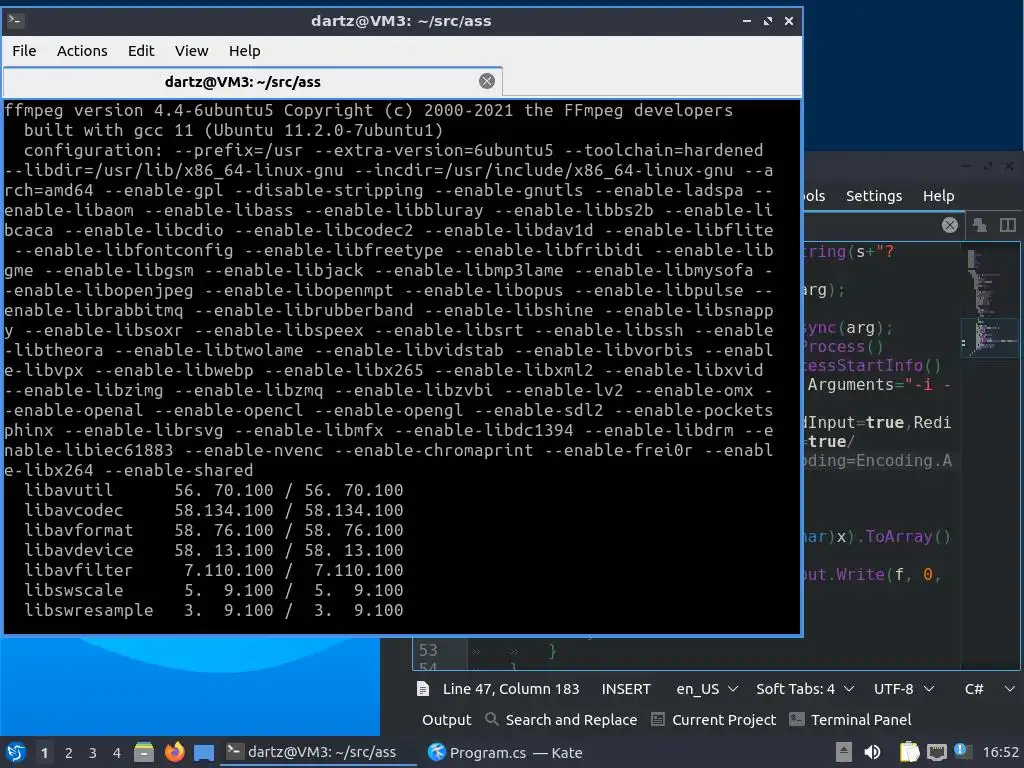1024x768 pixels.
Task: Switch to virtual desktop 1
Action: click(x=44, y=753)
